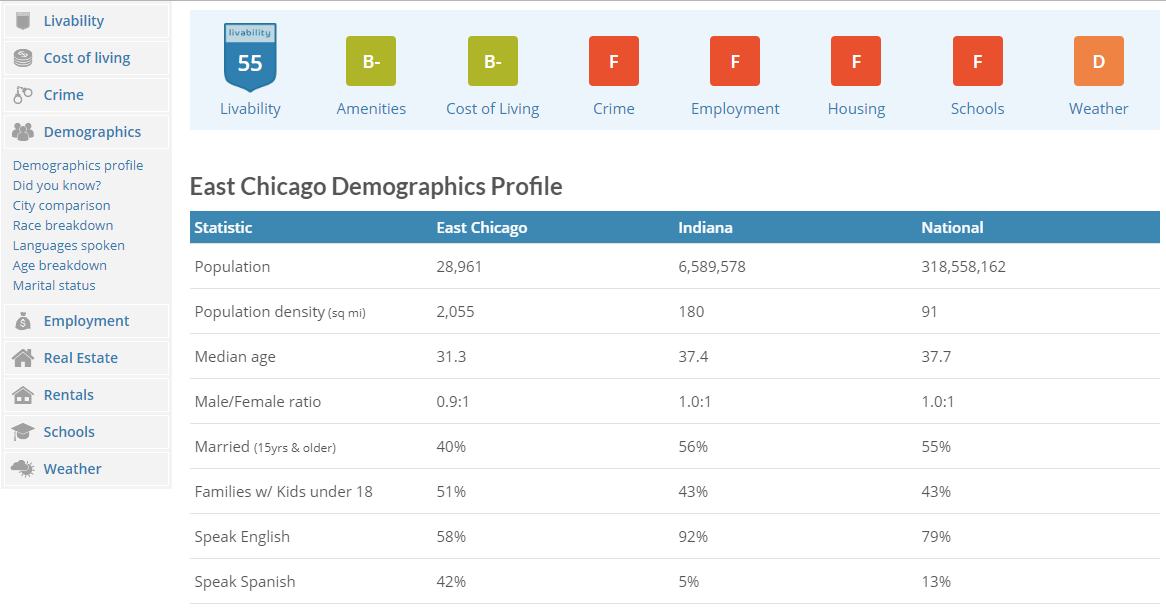Open the Demographics profile sublink
1166x612 pixels.
click(x=78, y=165)
